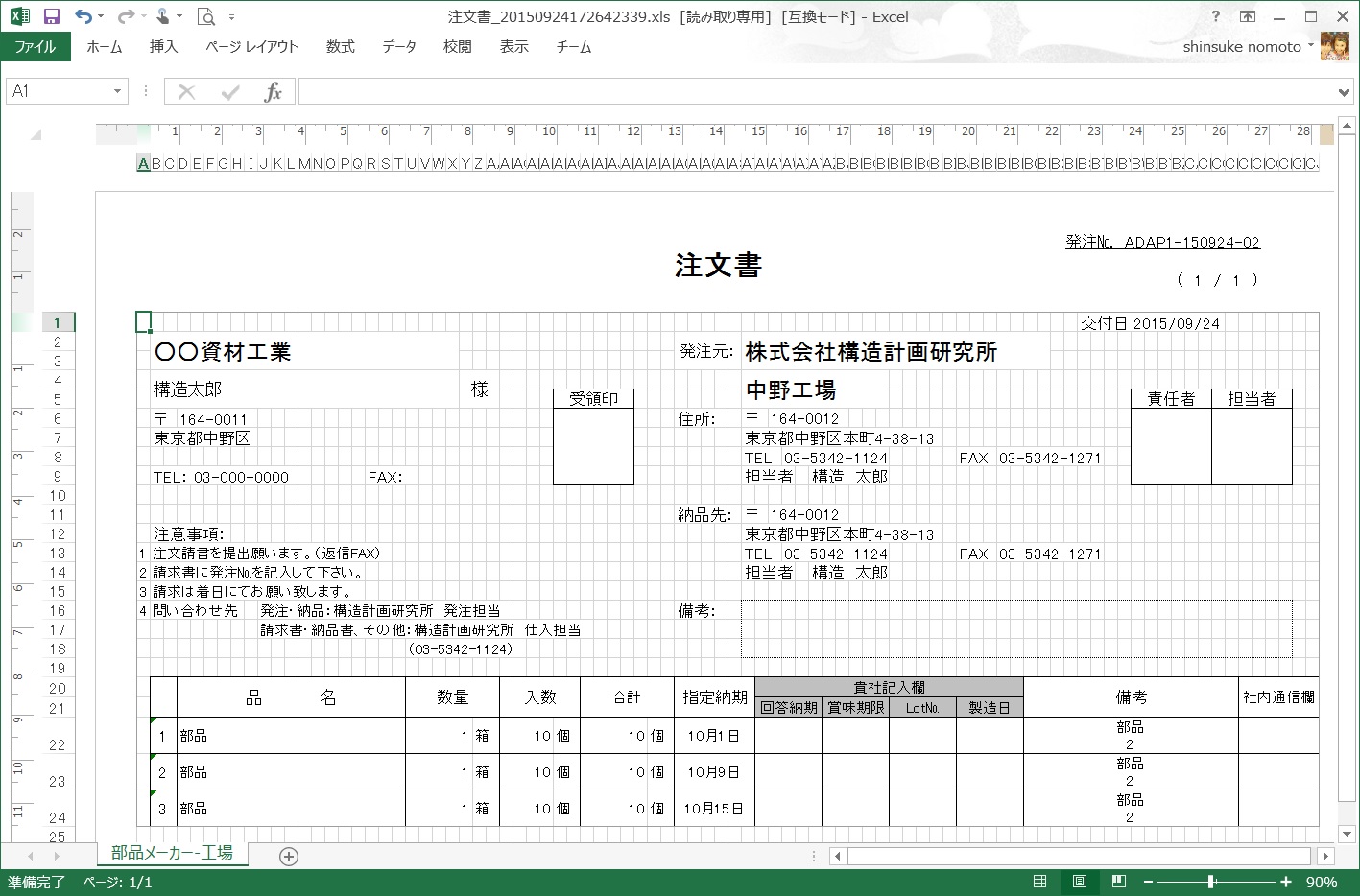
Task: Click the 注文書 title text
Action: pos(718,265)
